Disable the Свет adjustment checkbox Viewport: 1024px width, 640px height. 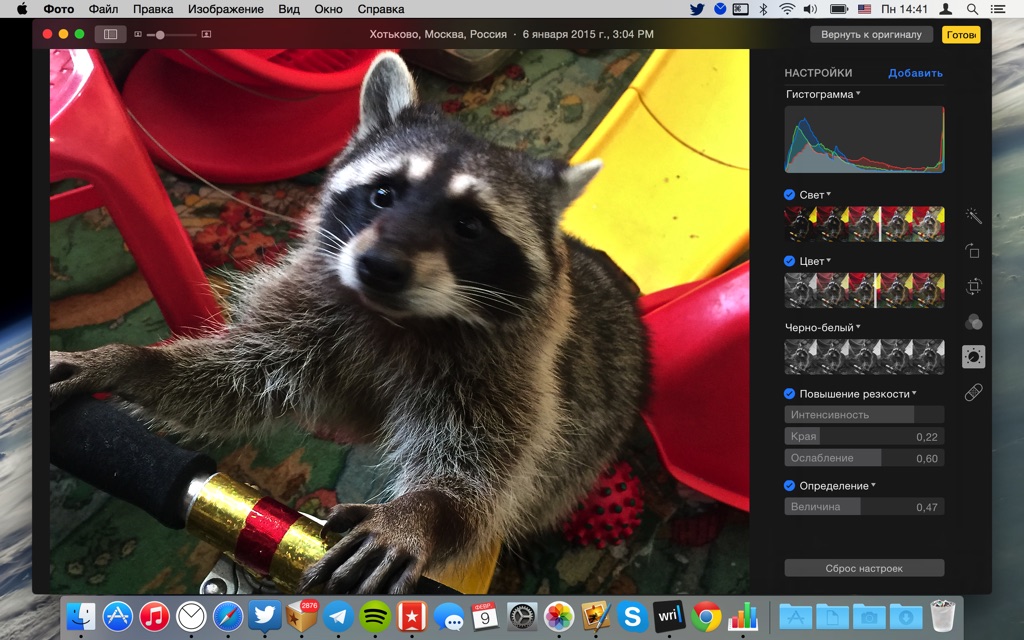point(790,195)
